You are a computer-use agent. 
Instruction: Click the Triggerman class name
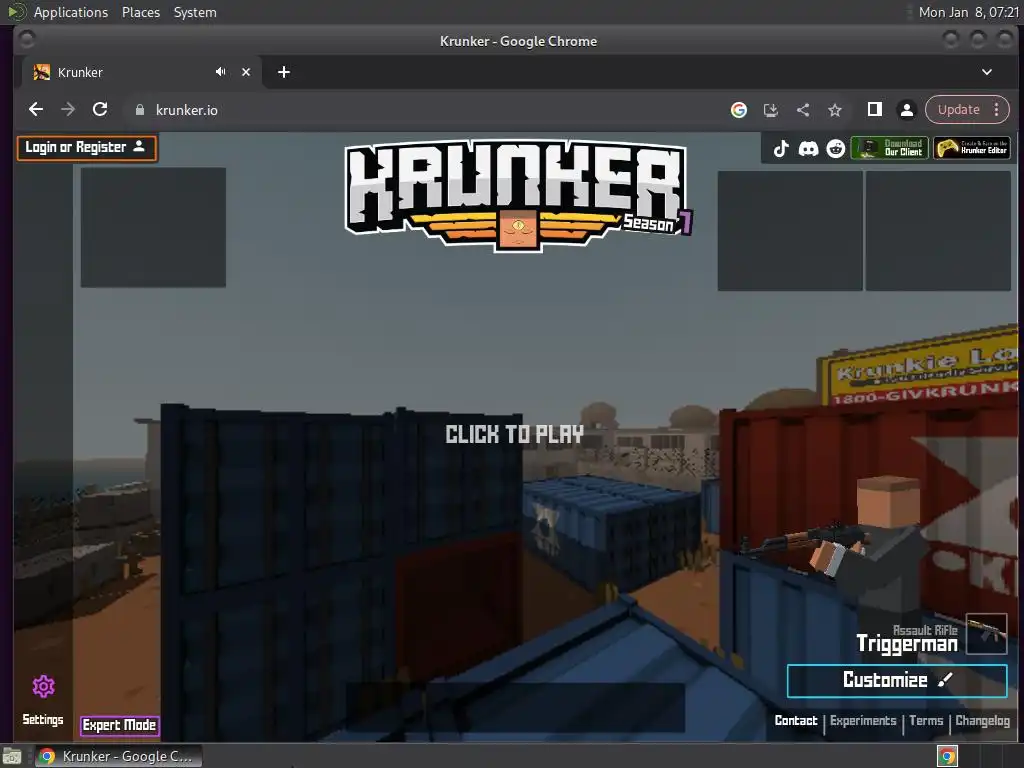tap(906, 644)
